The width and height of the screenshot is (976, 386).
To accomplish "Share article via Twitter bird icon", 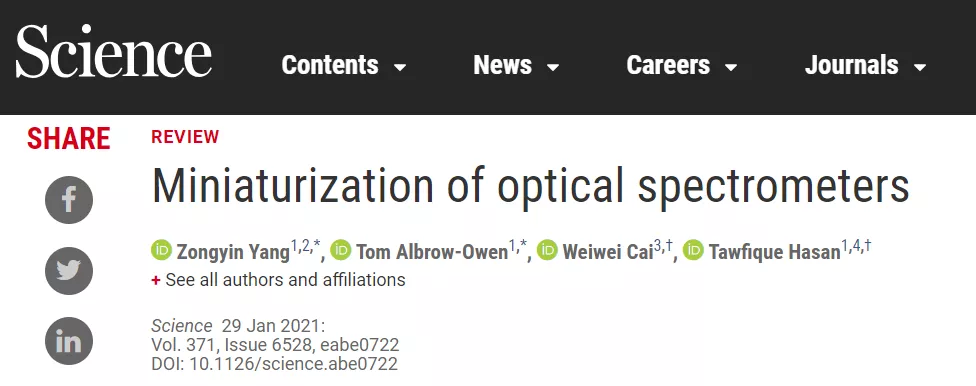I will [68, 271].
